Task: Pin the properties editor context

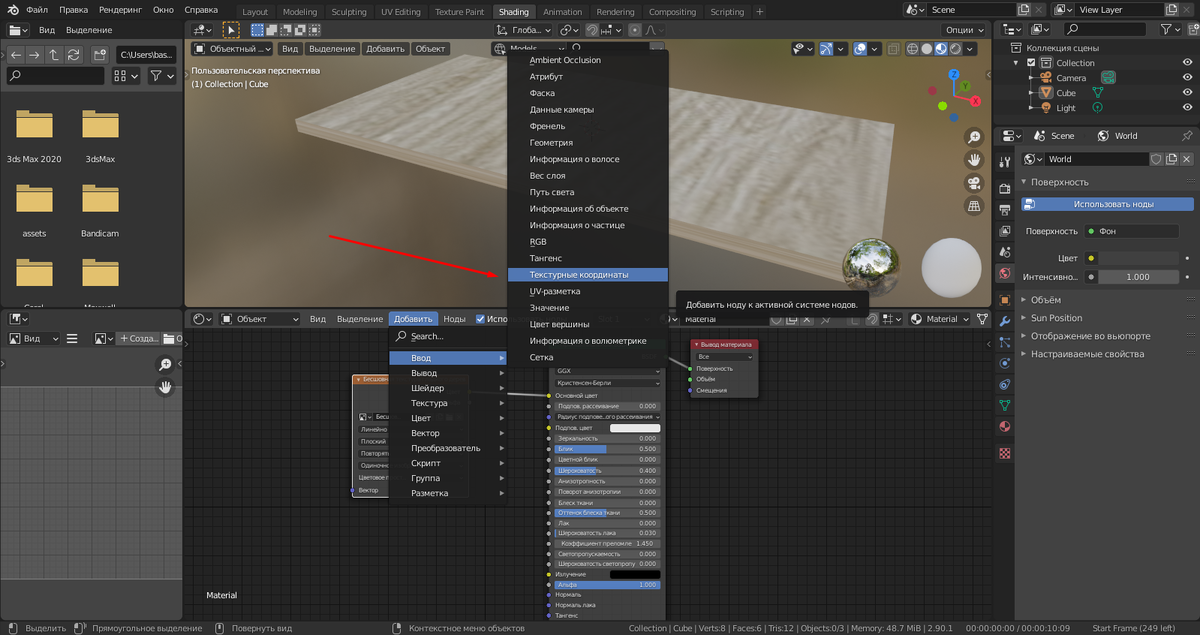Action: pos(1186,136)
